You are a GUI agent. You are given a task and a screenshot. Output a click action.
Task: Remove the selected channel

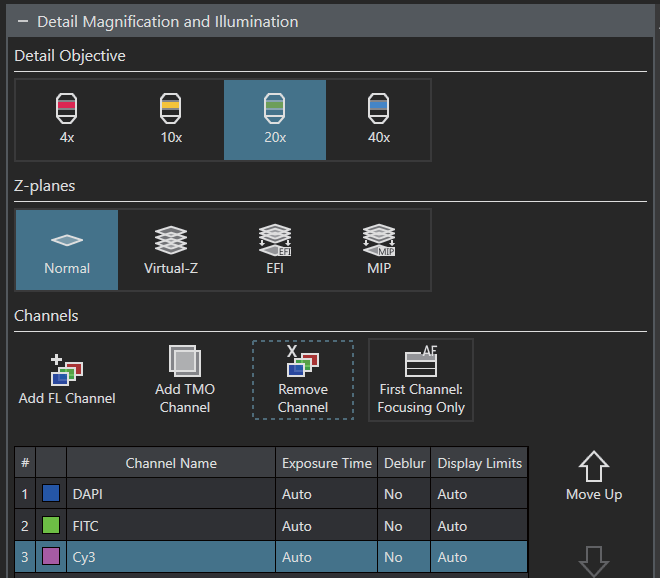303,379
